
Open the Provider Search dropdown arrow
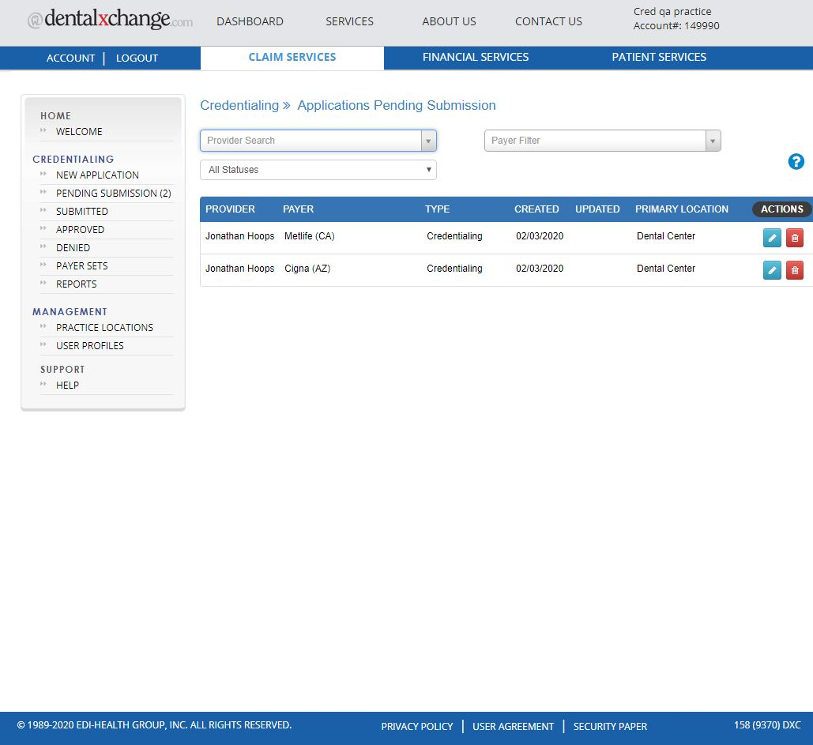(x=428, y=141)
